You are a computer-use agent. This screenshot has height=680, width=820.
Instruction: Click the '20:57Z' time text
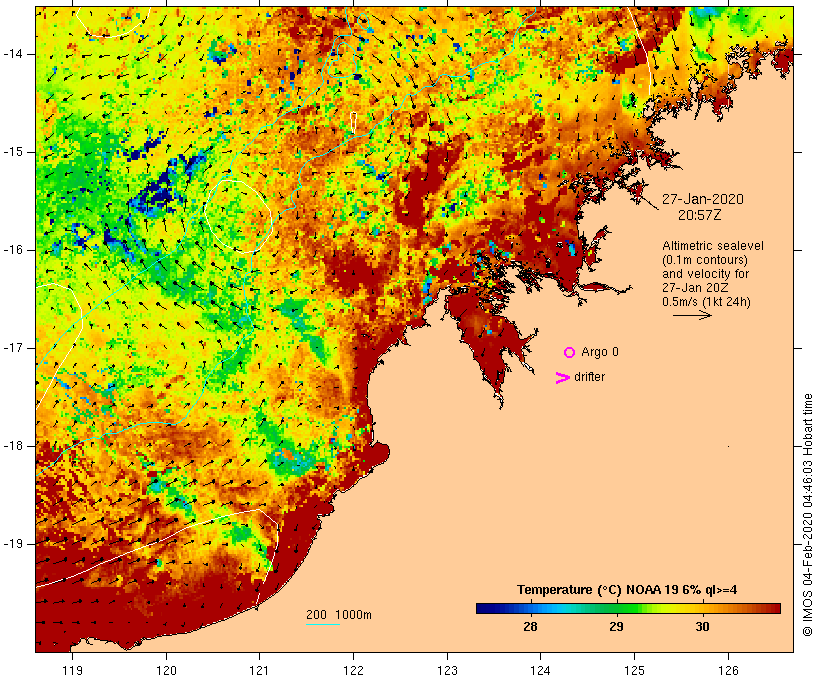pyautogui.click(x=700, y=215)
